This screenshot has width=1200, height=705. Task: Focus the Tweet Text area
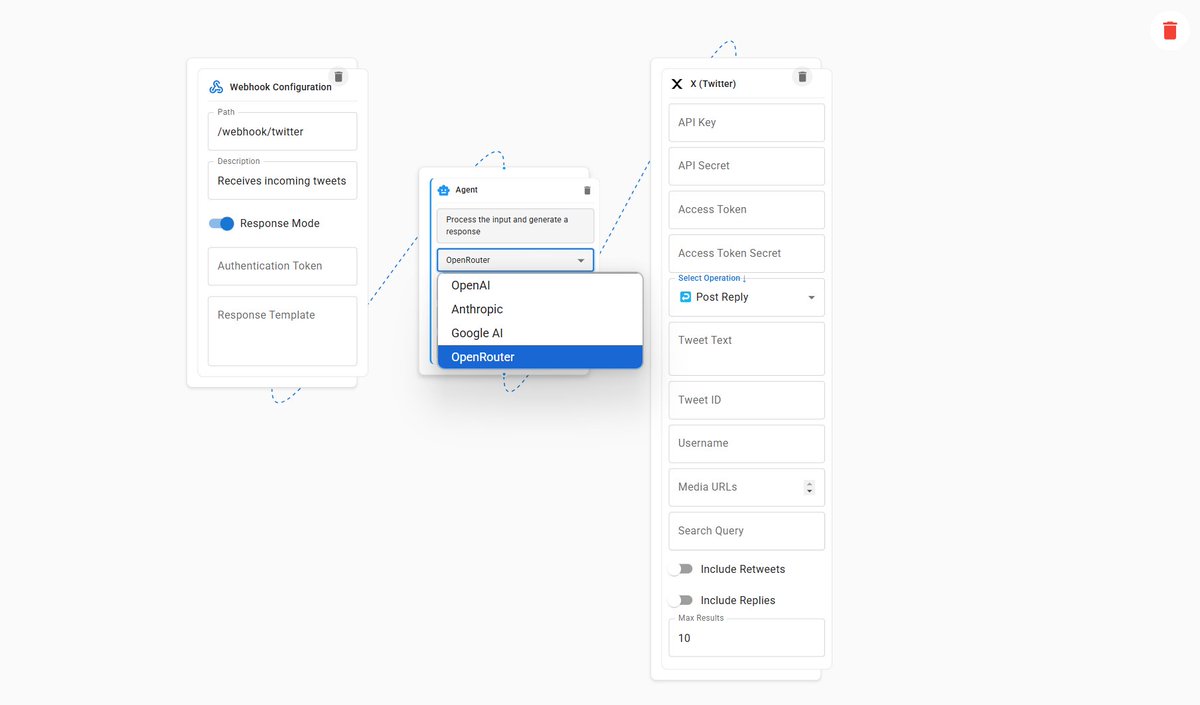(746, 348)
